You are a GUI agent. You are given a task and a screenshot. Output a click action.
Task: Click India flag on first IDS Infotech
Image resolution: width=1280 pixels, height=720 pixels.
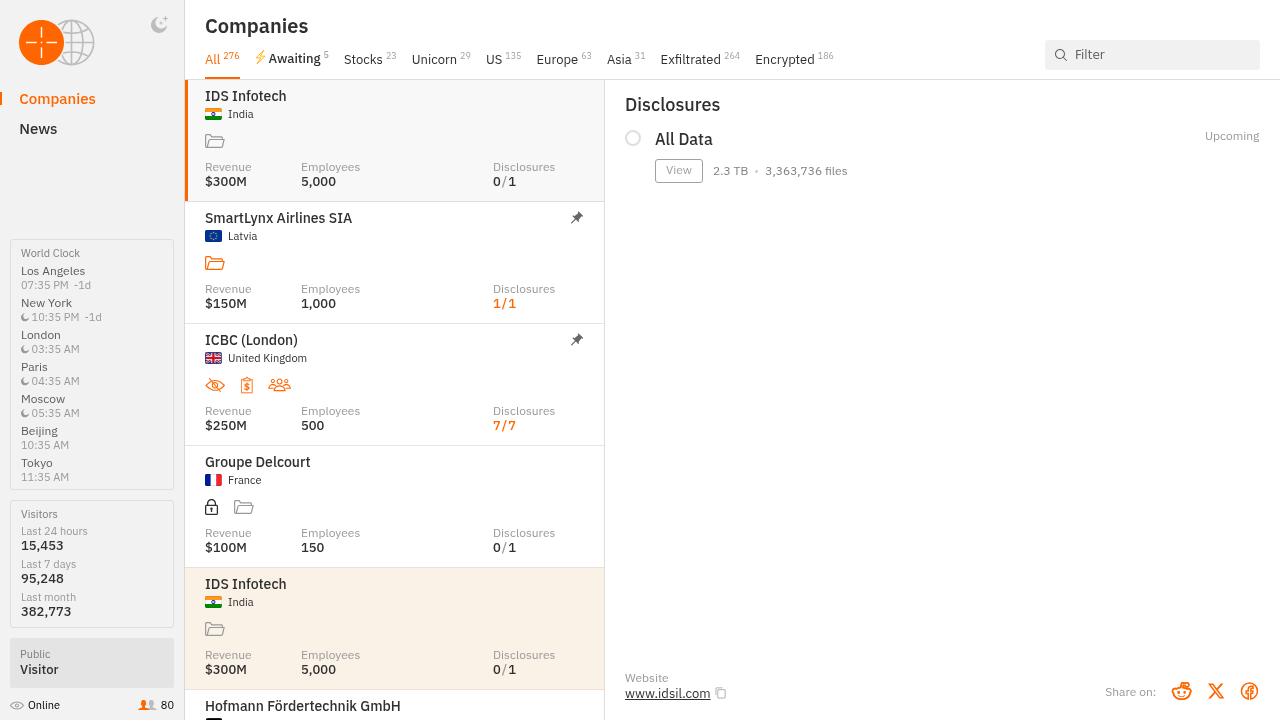[x=213, y=114]
